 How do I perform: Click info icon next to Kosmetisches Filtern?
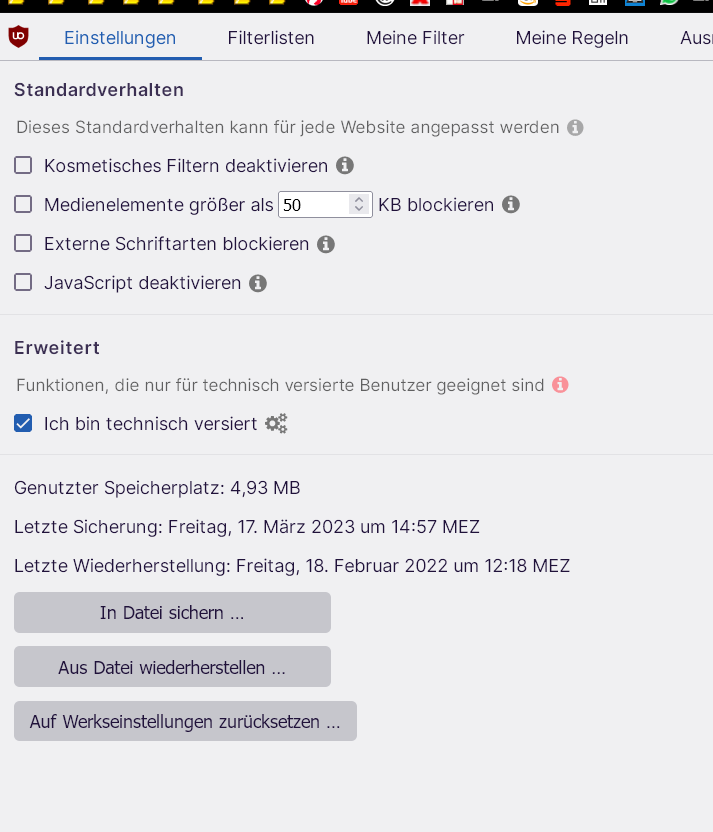[x=345, y=166]
